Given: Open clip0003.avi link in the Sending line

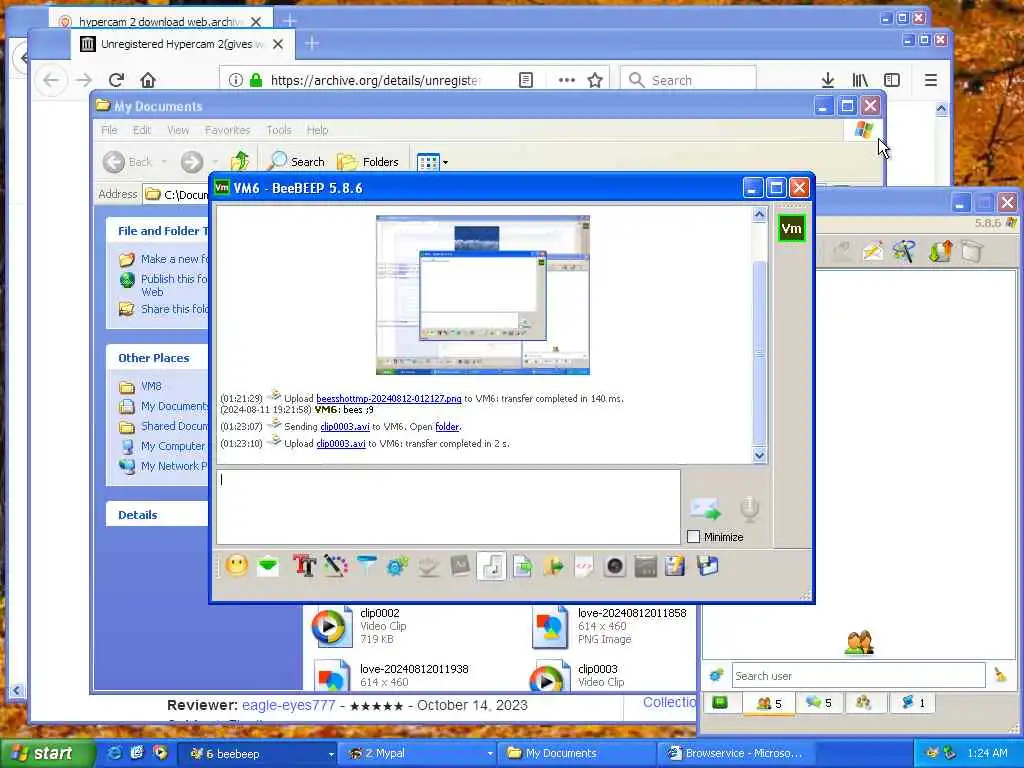Looking at the screenshot, I should (345, 426).
